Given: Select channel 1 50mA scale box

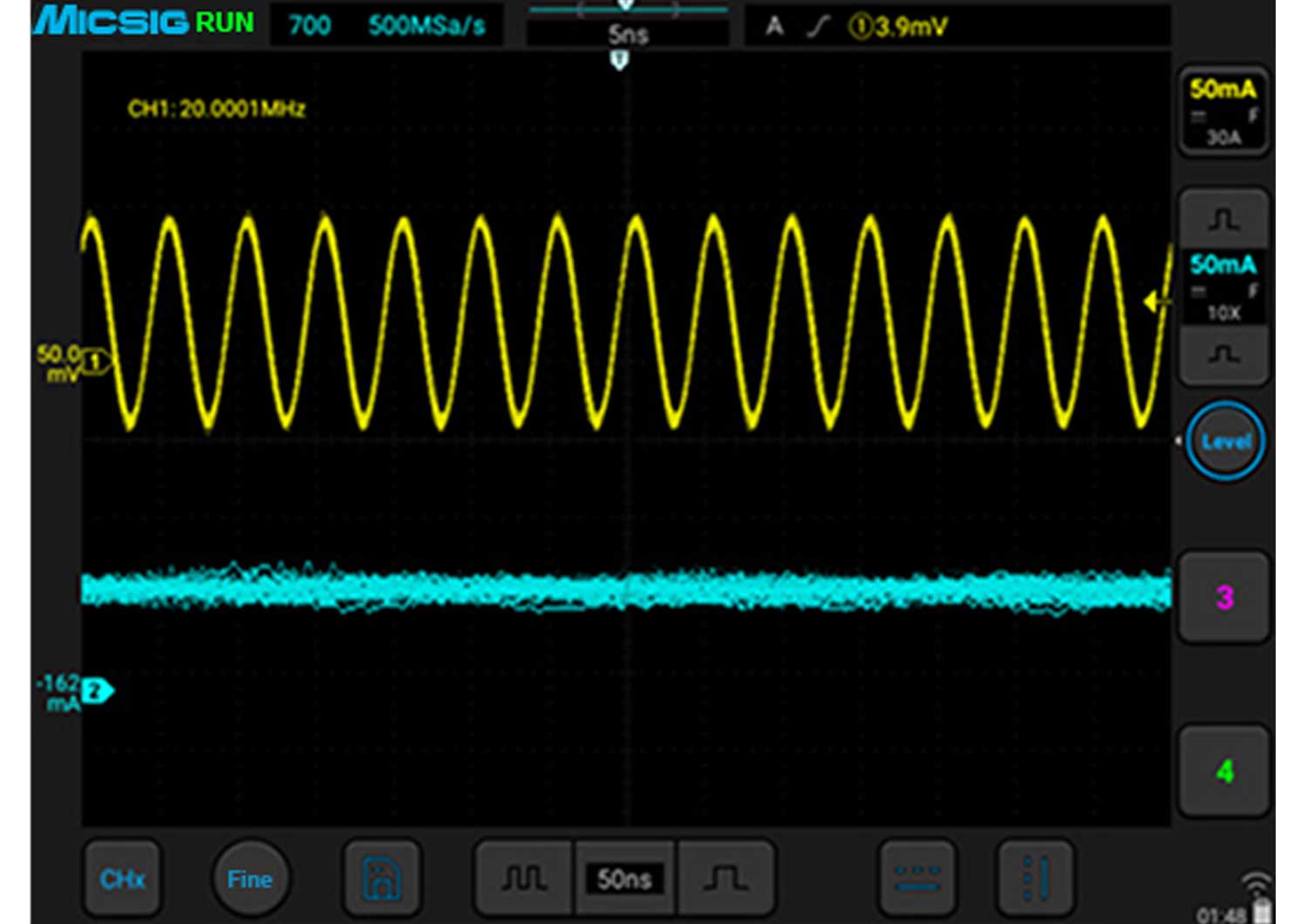Looking at the screenshot, I should click(x=1223, y=112).
